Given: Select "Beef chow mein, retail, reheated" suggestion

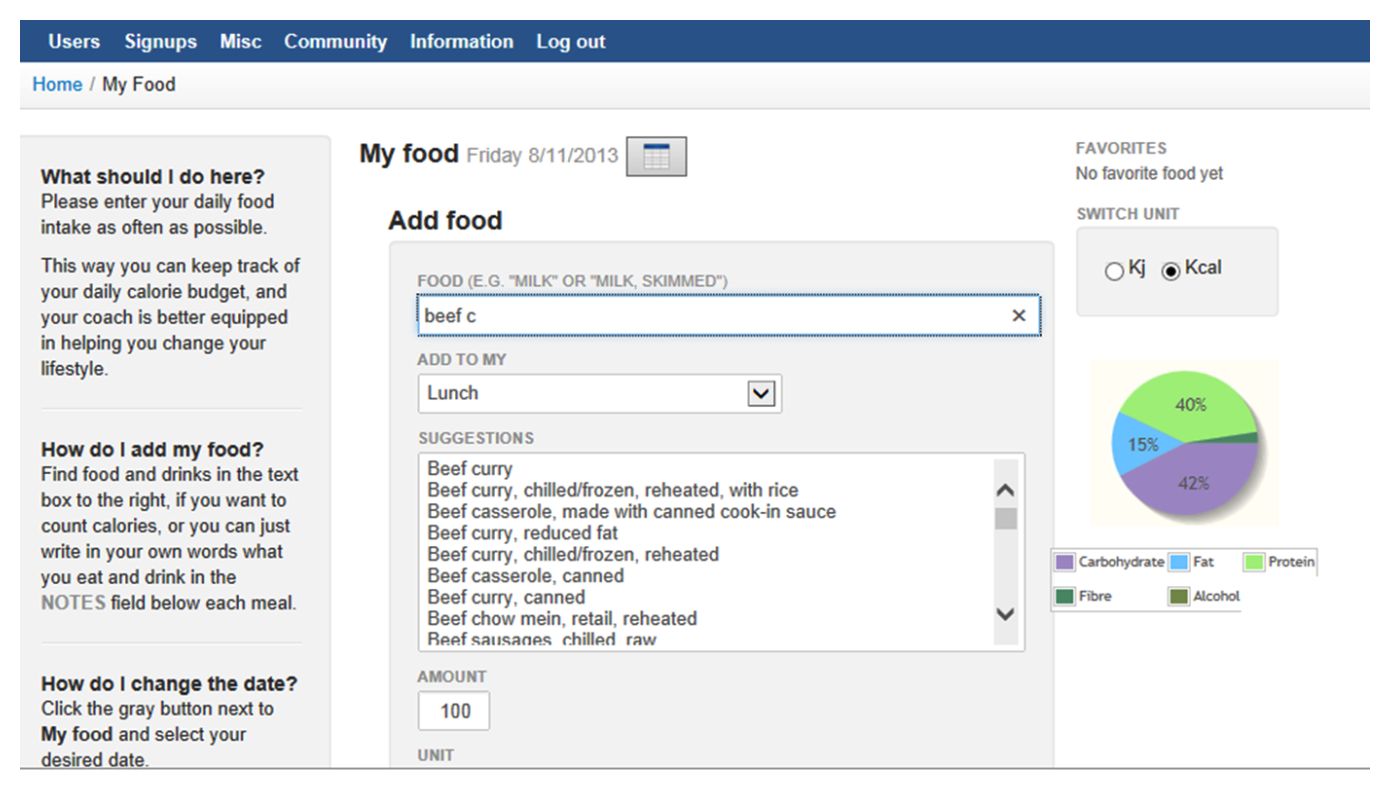Looking at the screenshot, I should pyautogui.click(x=561, y=619).
